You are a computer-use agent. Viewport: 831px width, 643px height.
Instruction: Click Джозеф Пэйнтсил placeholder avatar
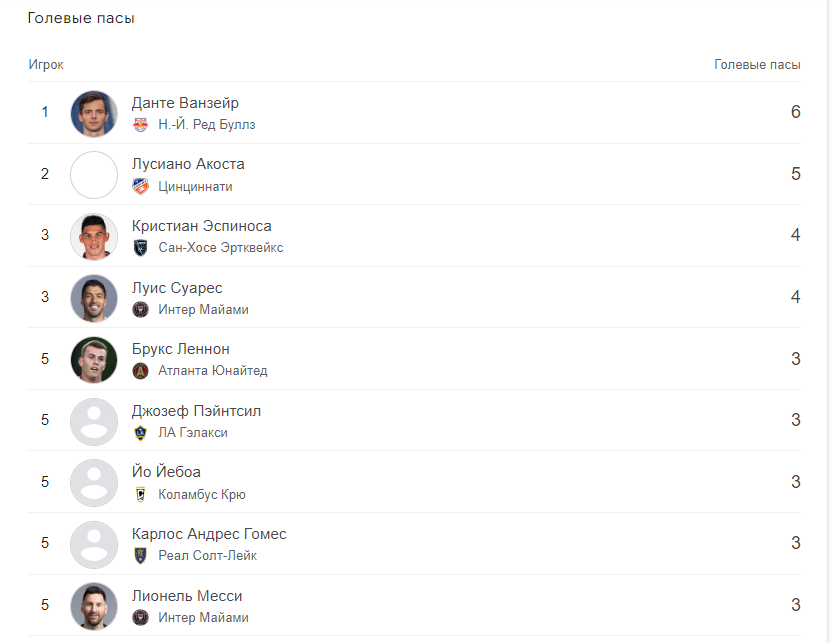(94, 421)
